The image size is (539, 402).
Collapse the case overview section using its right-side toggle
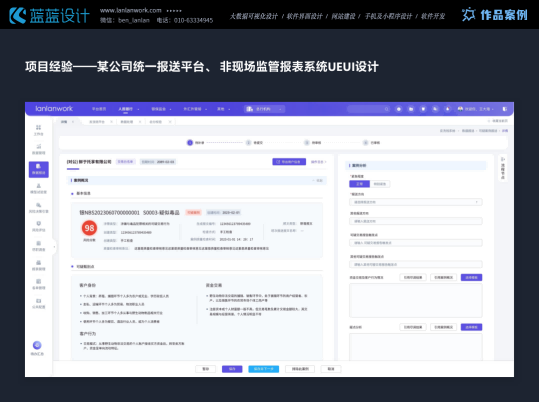pos(318,180)
